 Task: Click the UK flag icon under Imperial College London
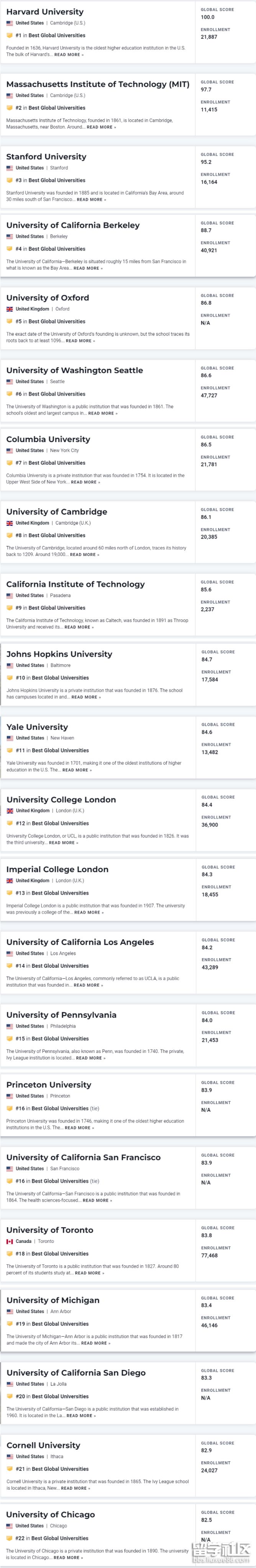tap(10, 881)
